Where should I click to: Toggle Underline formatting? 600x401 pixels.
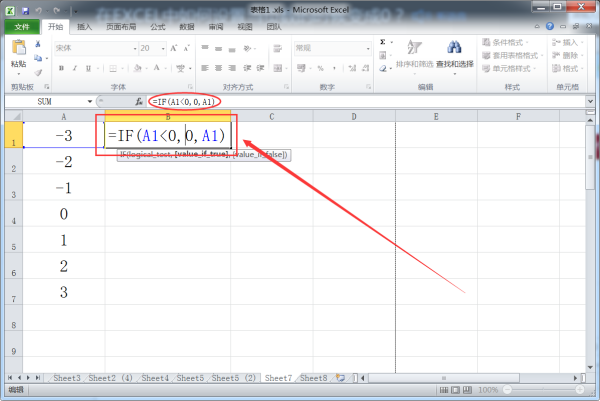(89, 68)
